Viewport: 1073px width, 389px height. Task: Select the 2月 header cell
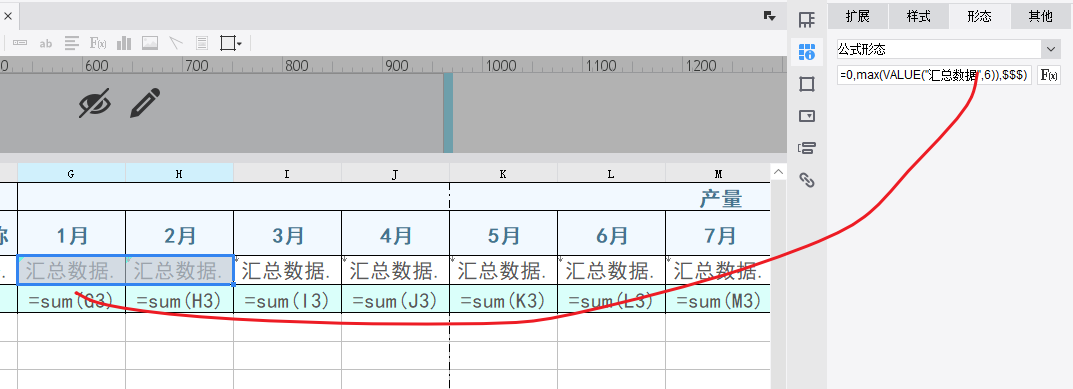179,234
